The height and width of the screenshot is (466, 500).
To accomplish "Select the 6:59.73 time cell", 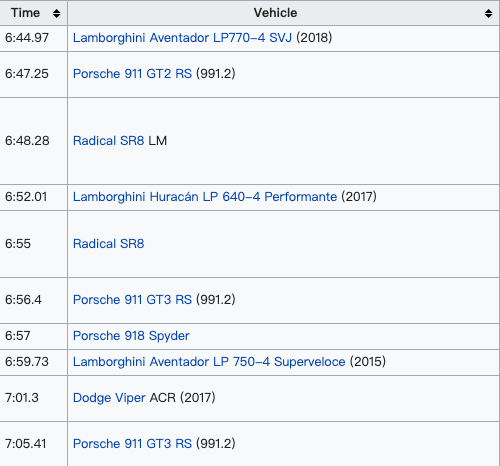I will 33,362.
